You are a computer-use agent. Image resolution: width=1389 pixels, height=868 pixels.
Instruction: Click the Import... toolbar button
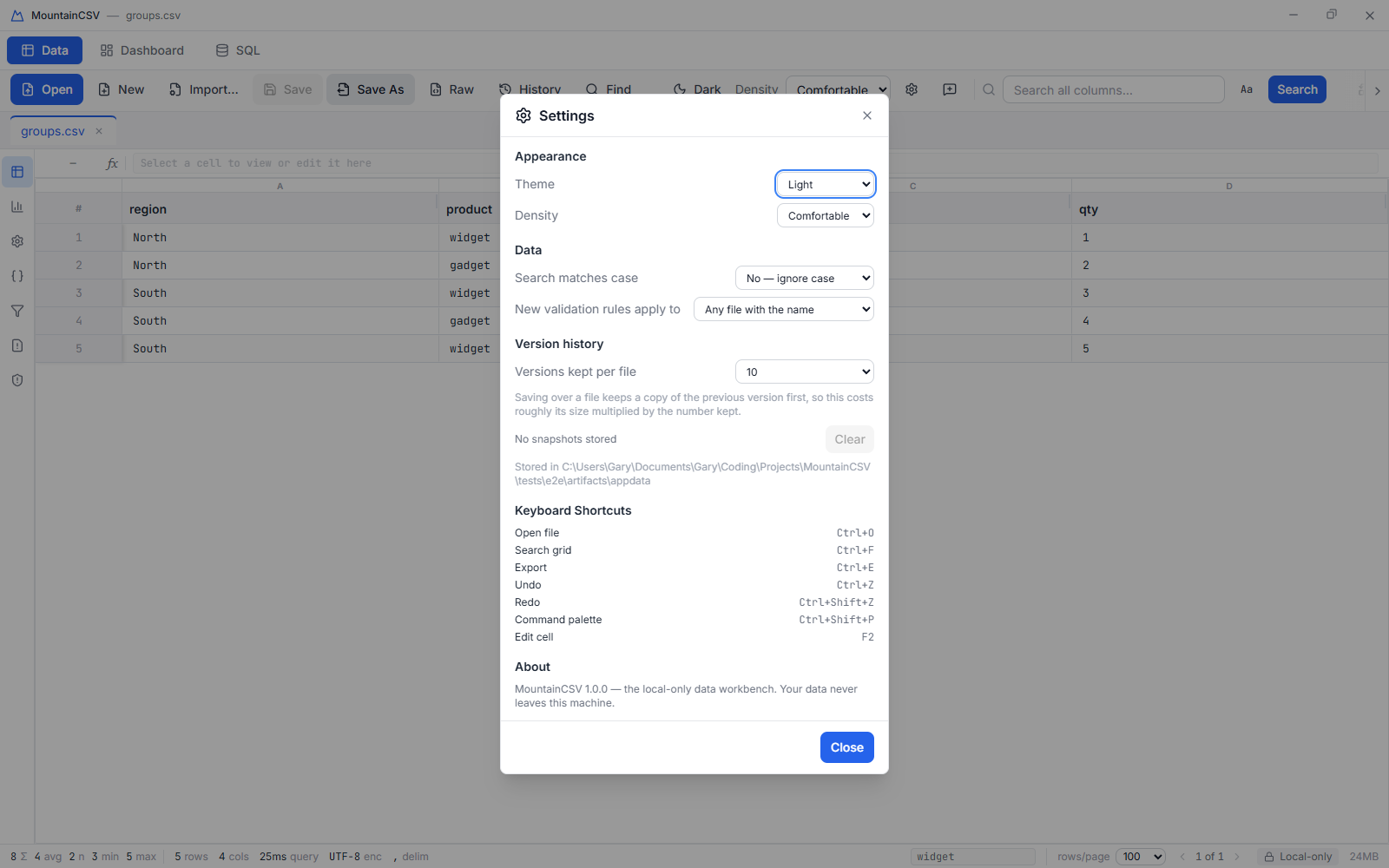pyautogui.click(x=203, y=89)
